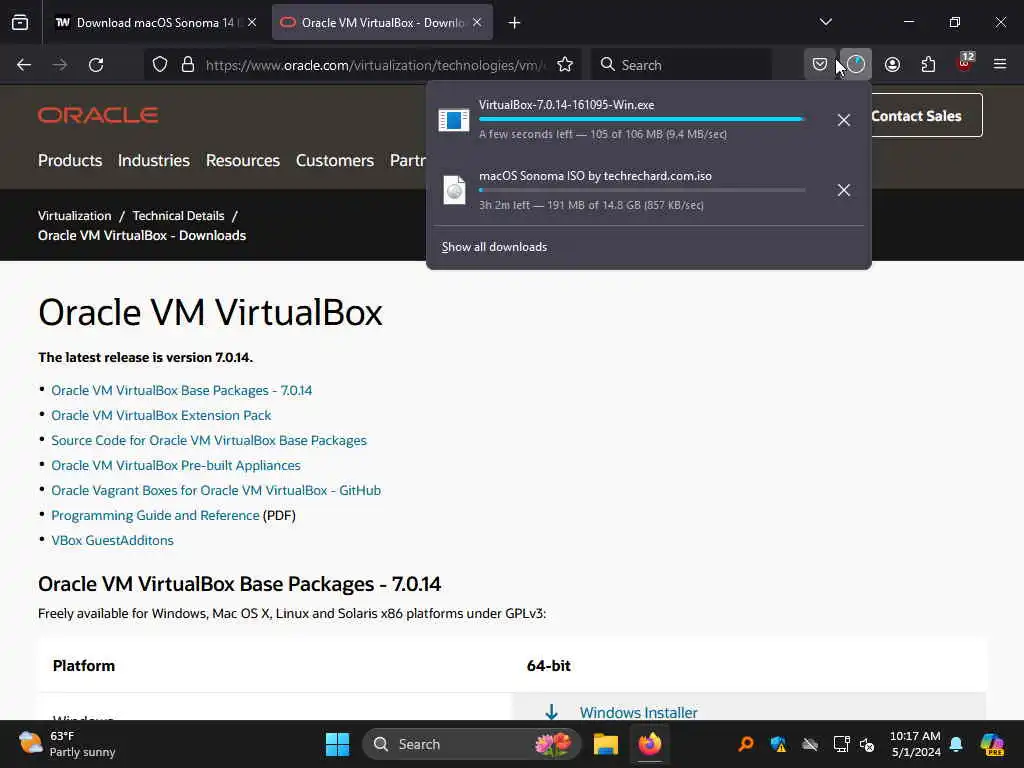The image size is (1024, 768).
Task: Open Copilot preview icon in taskbar
Action: pos(992,744)
